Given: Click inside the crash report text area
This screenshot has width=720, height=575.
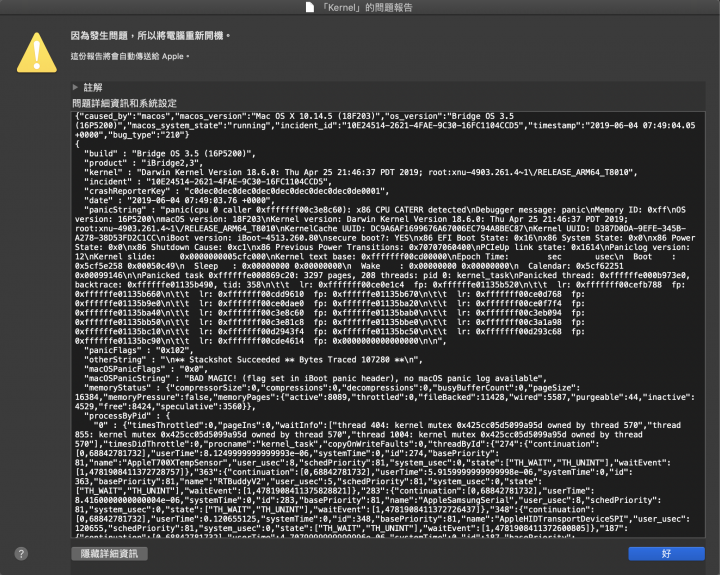Looking at the screenshot, I should tap(388, 324).
